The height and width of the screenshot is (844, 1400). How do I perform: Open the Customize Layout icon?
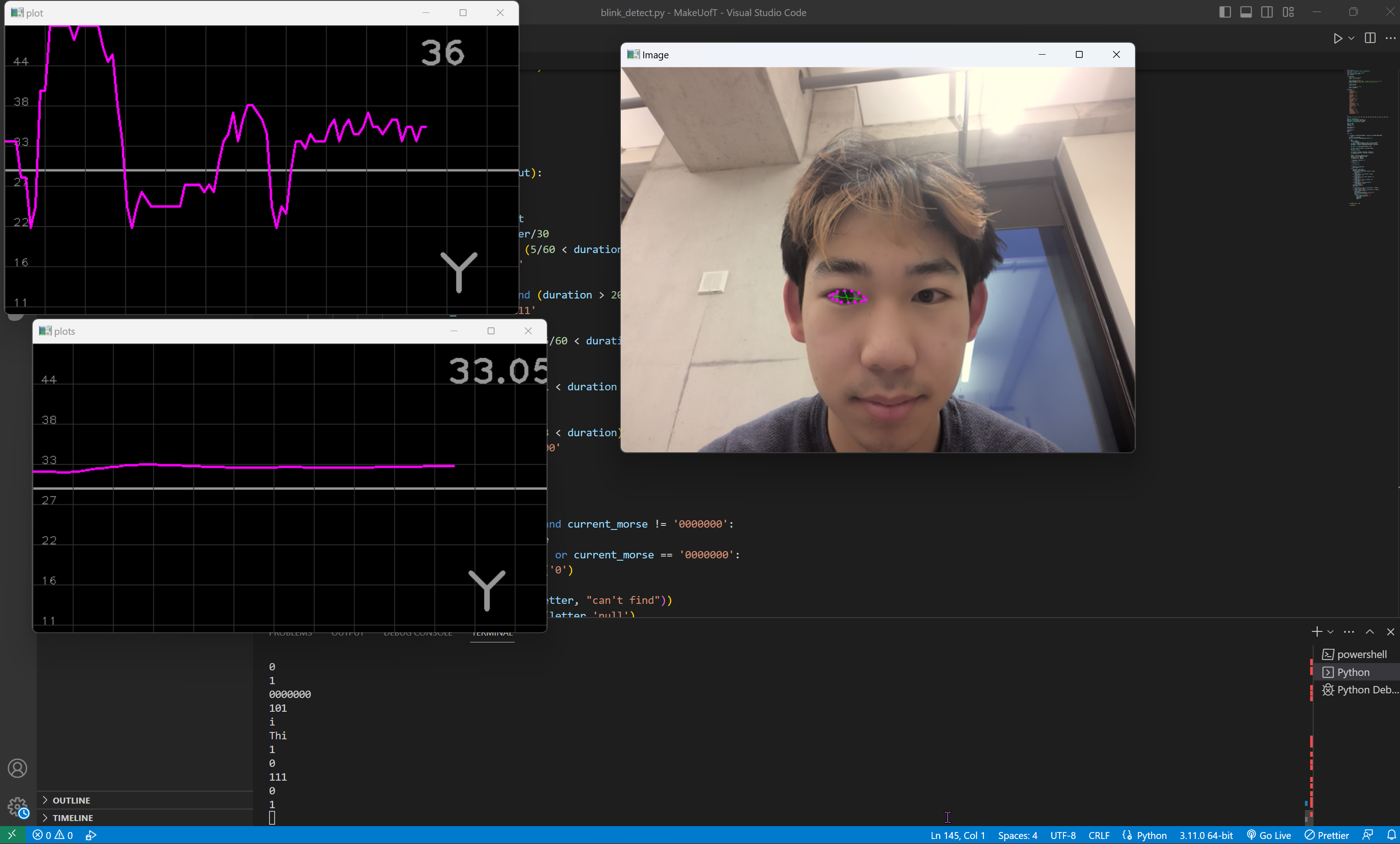[1288, 12]
